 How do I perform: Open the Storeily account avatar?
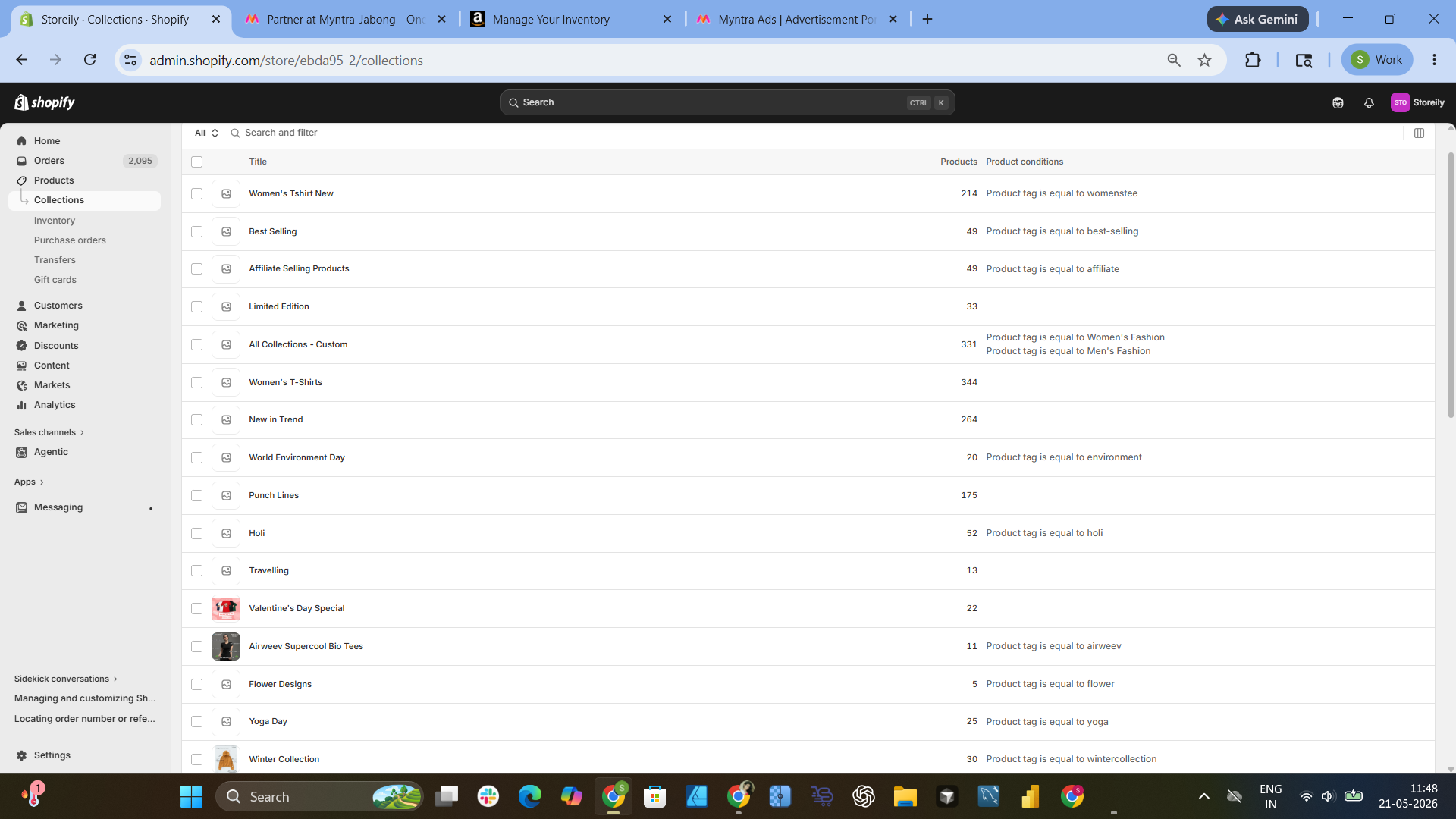click(1400, 102)
